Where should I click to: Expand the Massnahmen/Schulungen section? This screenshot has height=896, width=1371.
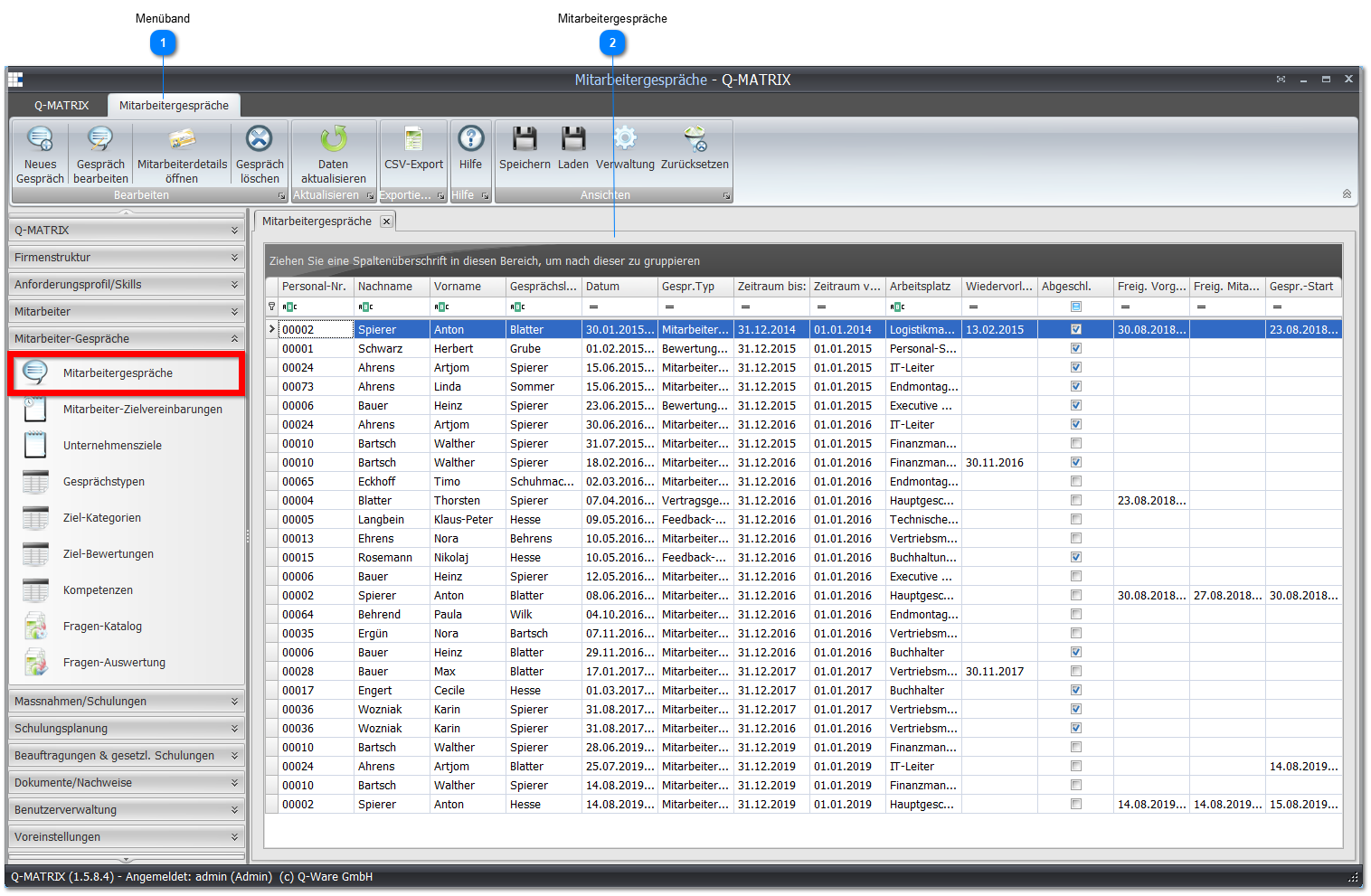pyautogui.click(x=127, y=702)
